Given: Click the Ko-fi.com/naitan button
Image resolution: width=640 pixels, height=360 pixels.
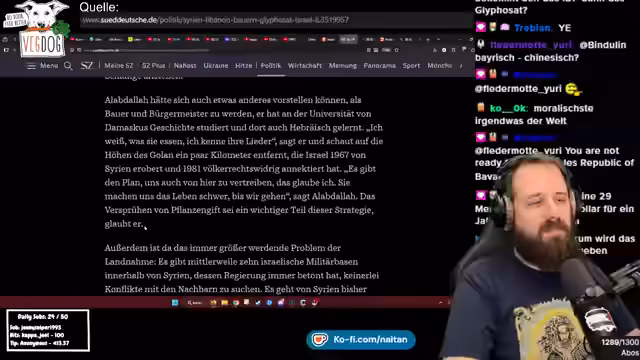Looking at the screenshot, I should tap(361, 340).
